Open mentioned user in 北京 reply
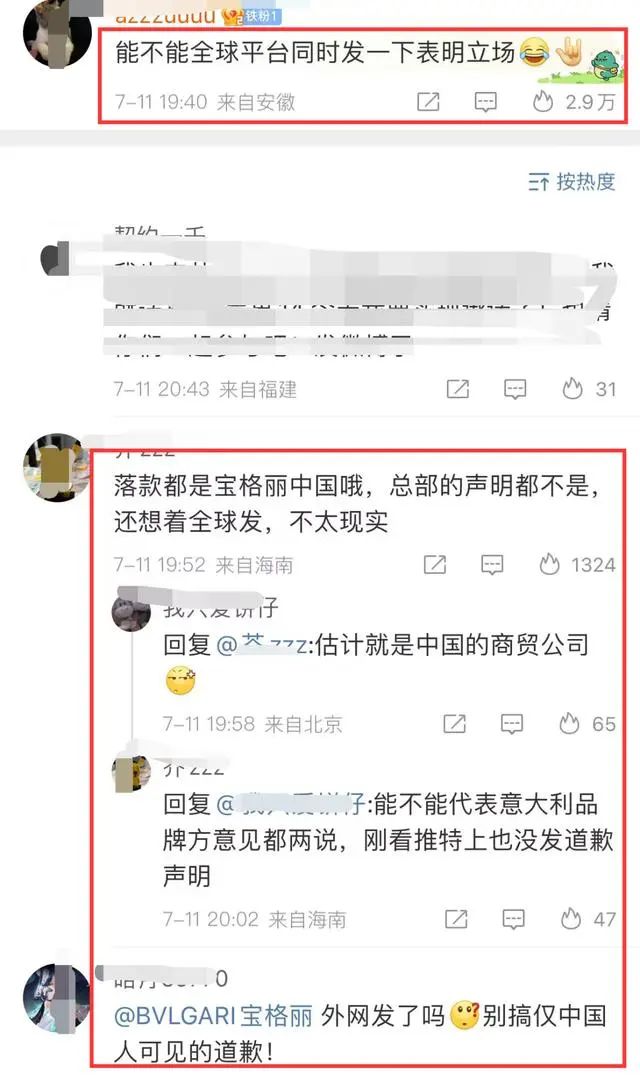 click(262, 645)
